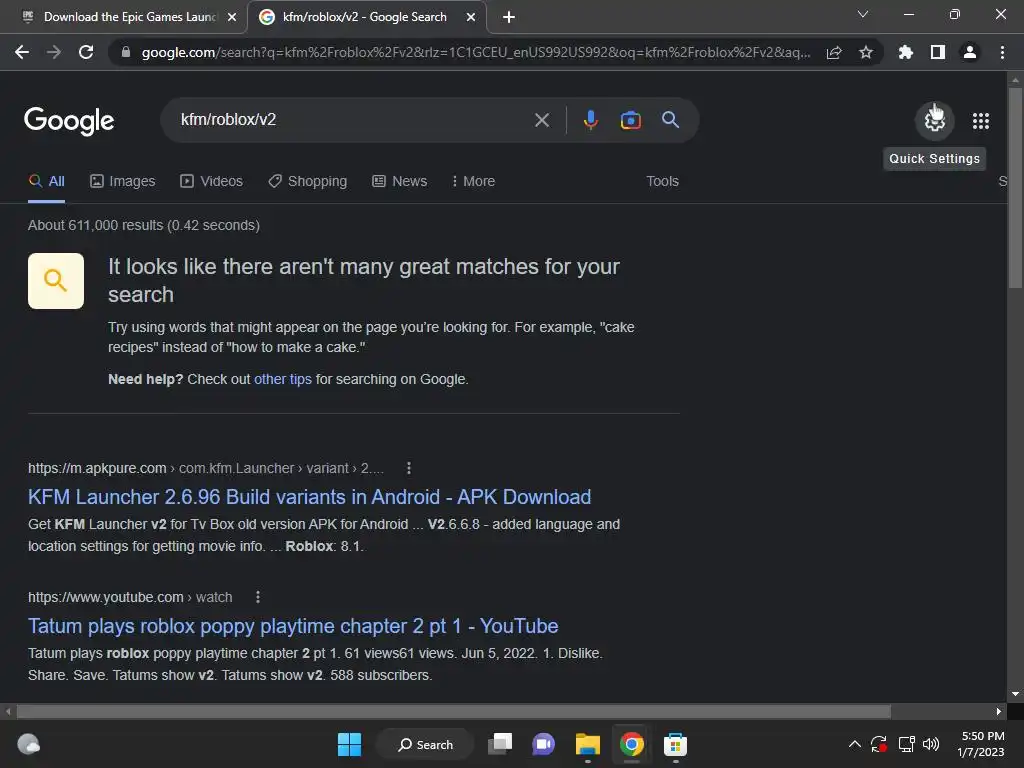Click in the Google search input field
Screen dimensions: 1024x768
(353, 120)
